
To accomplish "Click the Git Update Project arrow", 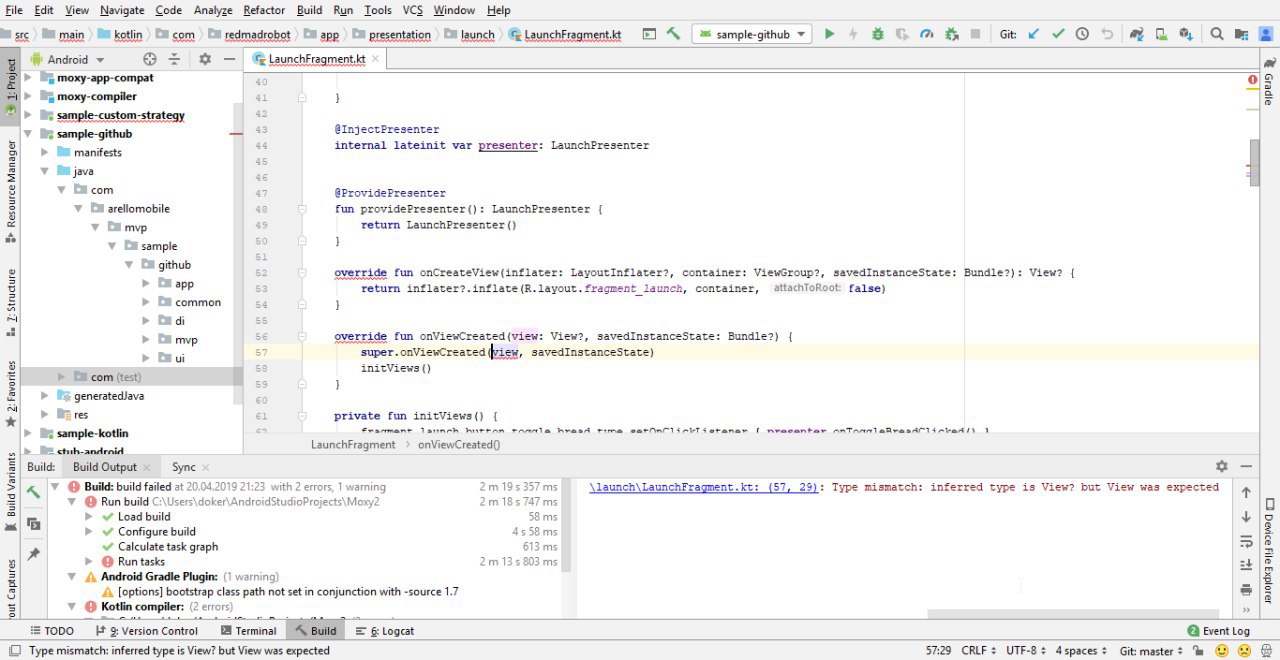I will (1034, 34).
